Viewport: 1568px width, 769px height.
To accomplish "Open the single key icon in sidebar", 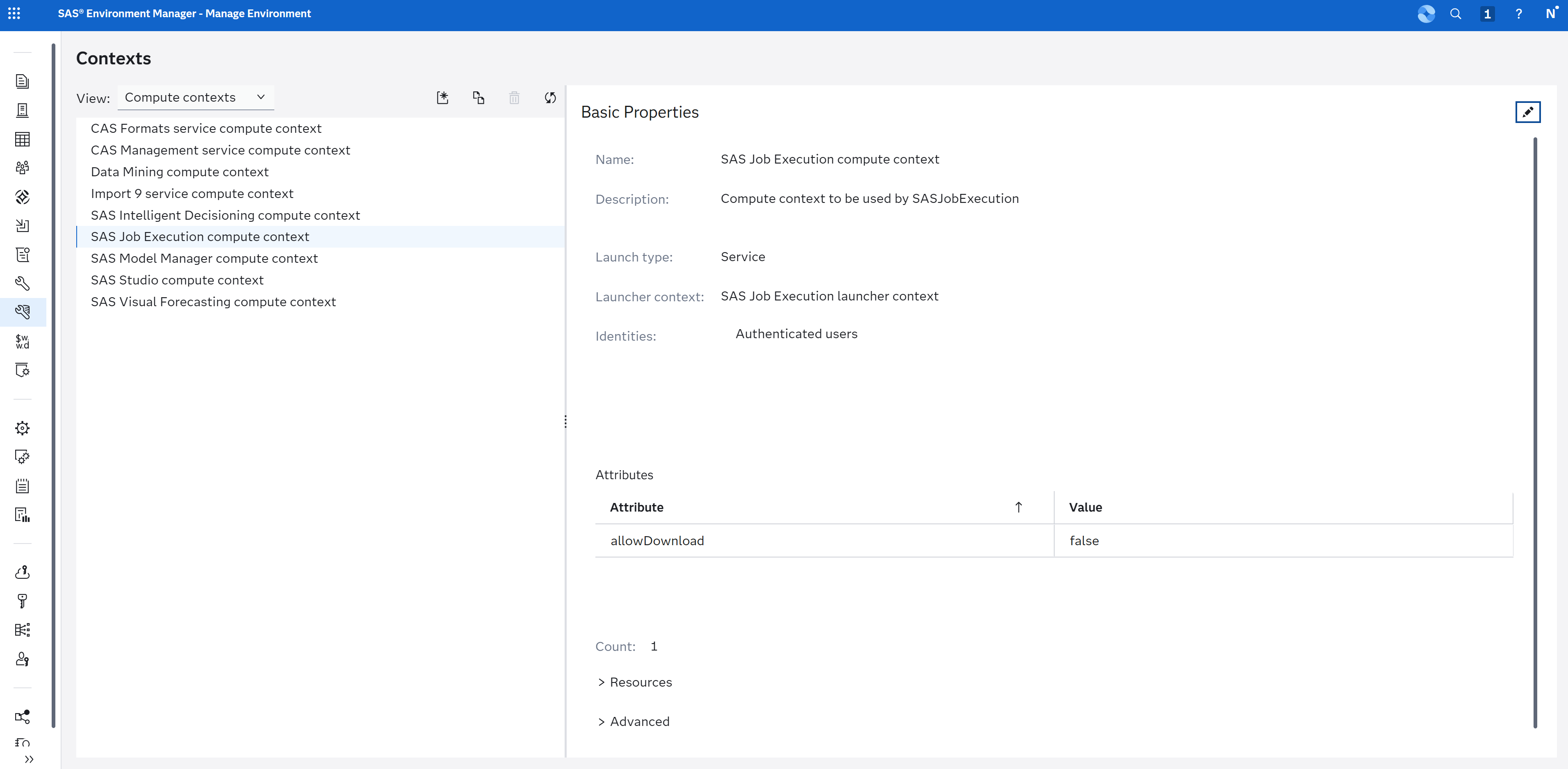I will pos(23,601).
